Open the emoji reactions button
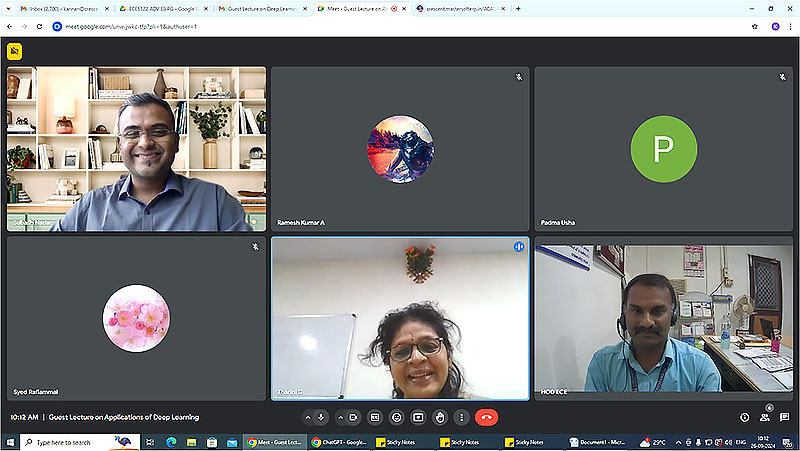The height and width of the screenshot is (451, 800). pos(397,417)
